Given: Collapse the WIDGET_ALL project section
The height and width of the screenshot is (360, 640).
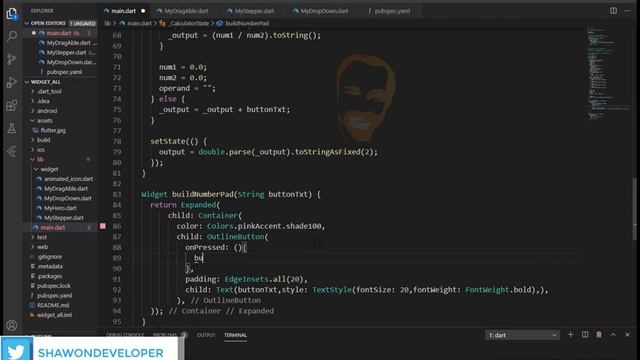Looking at the screenshot, I should (x=45, y=82).
